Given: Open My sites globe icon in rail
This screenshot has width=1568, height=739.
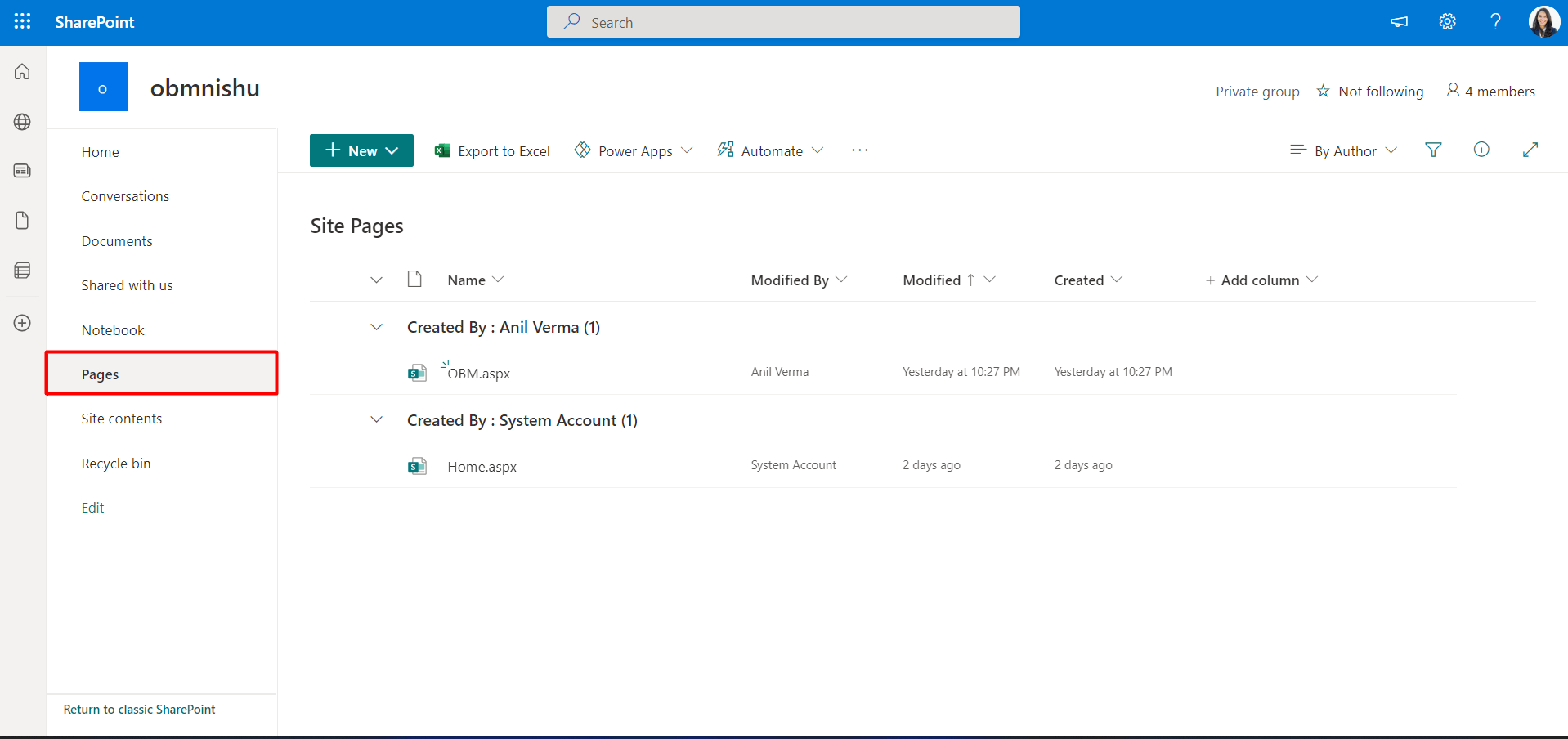Looking at the screenshot, I should (x=23, y=122).
